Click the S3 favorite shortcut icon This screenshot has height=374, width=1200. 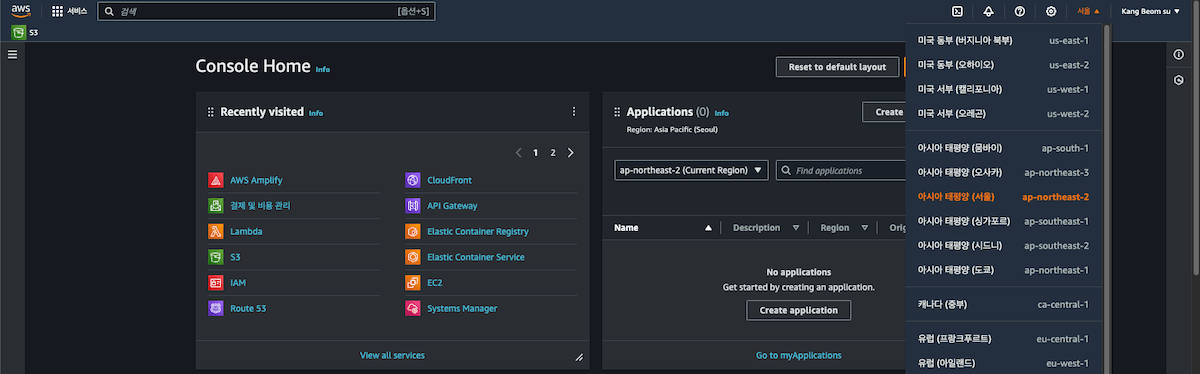point(18,32)
